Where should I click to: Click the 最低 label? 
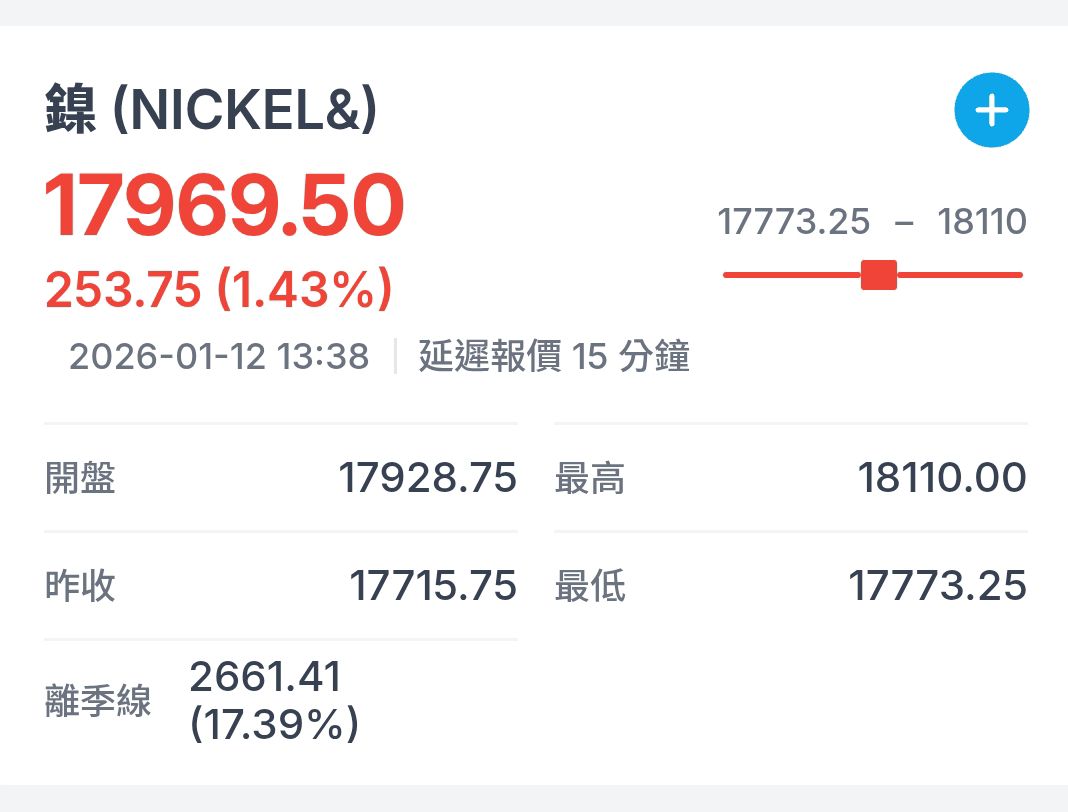click(590, 585)
